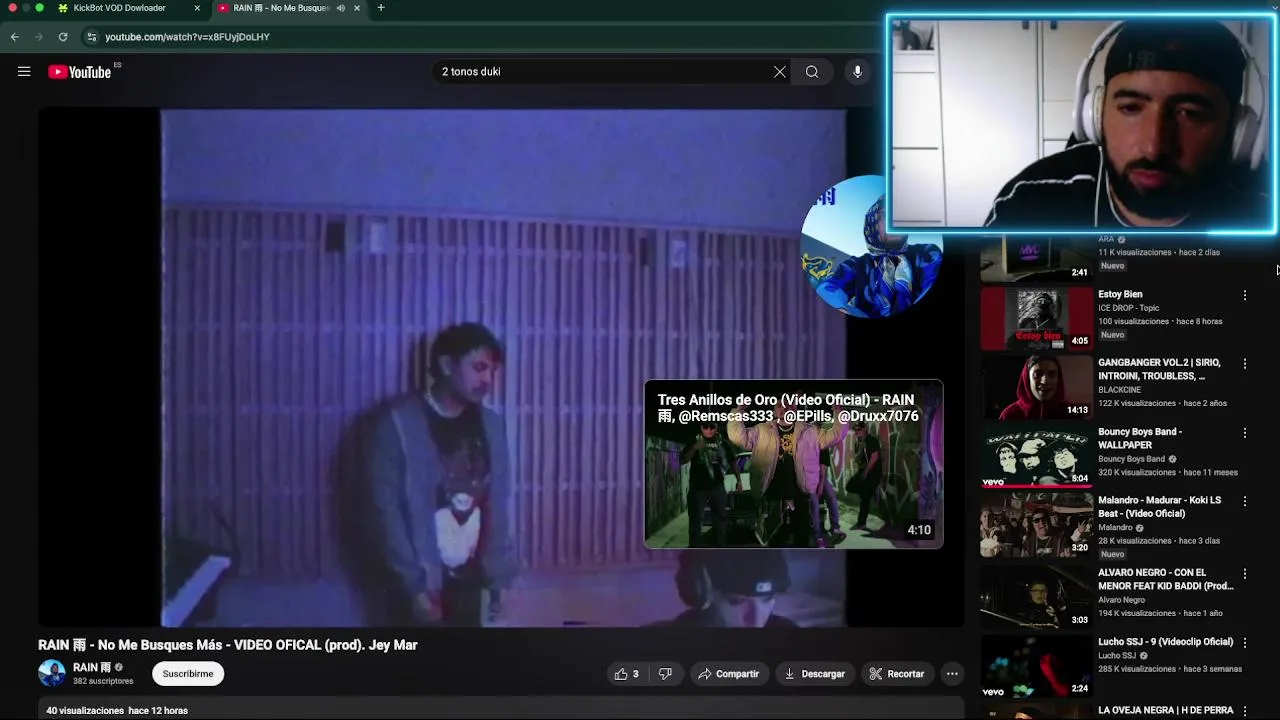The width and height of the screenshot is (1280, 720).
Task: Select the RAIN No Me Busques tab
Action: click(280, 8)
